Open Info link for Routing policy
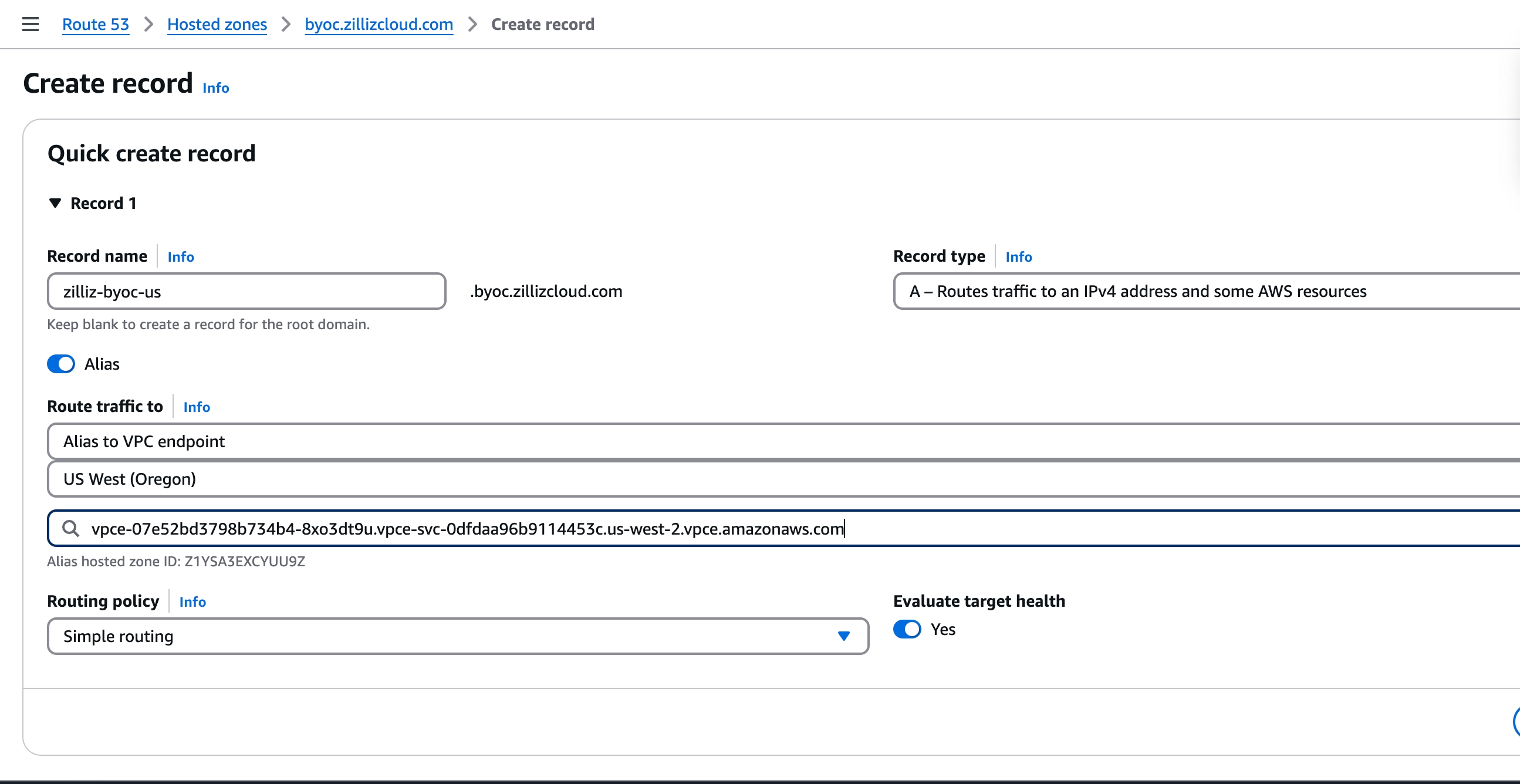This screenshot has height=784, width=1520. pyautogui.click(x=192, y=601)
